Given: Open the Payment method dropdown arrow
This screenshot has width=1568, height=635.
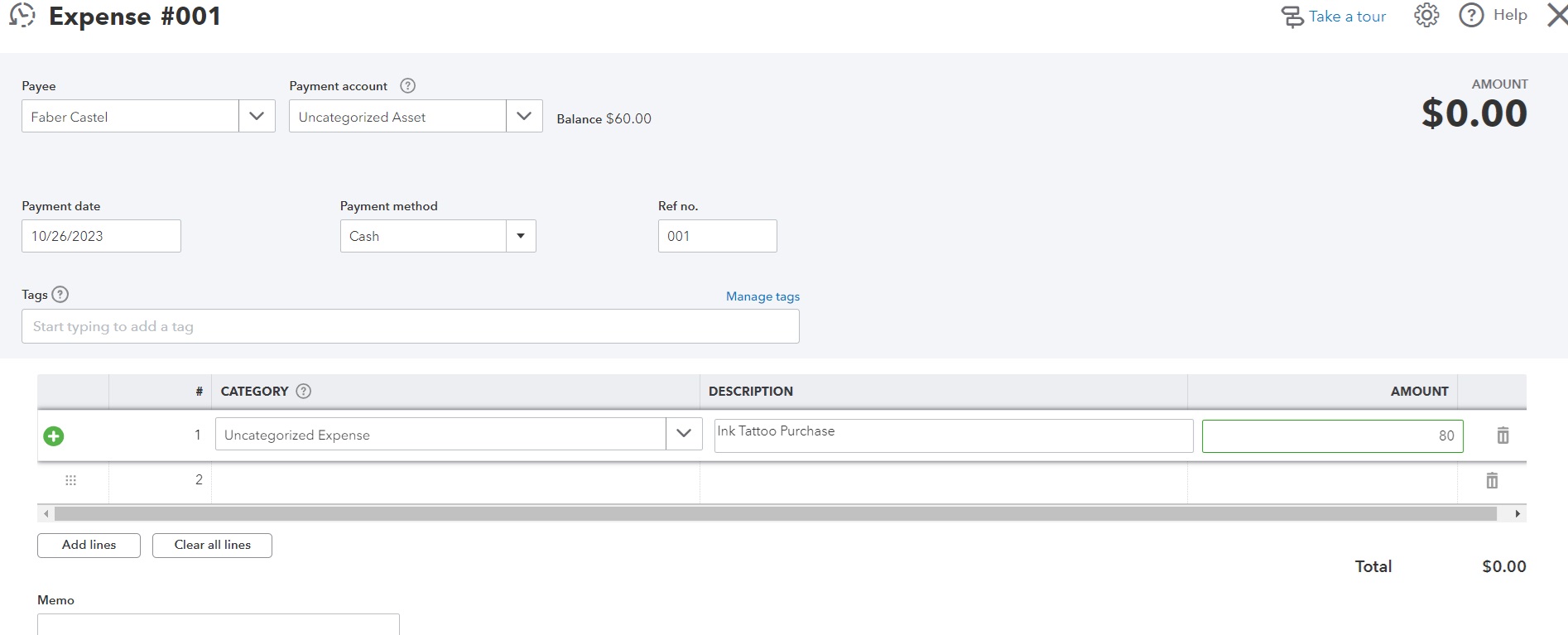Looking at the screenshot, I should 521,236.
